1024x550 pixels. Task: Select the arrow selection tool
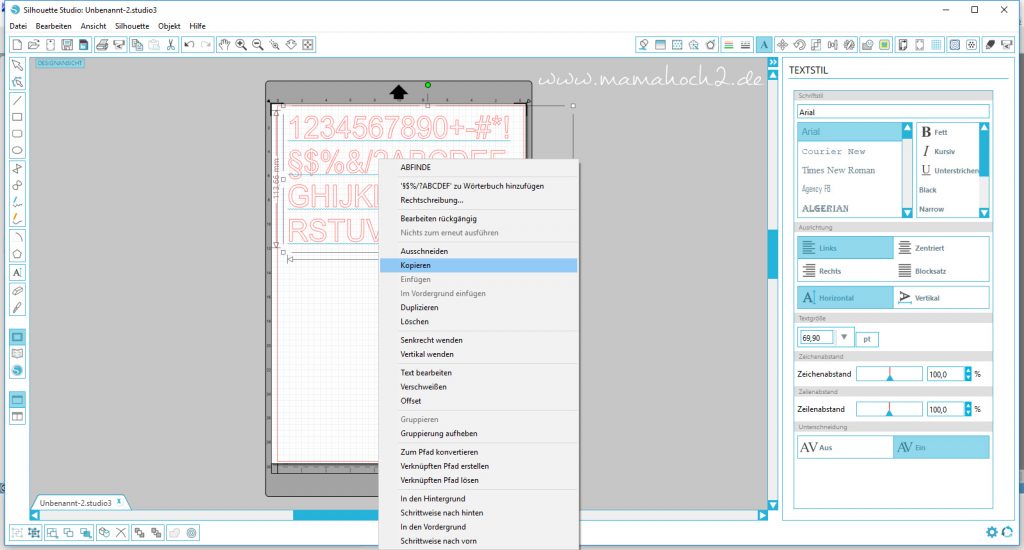tap(18, 65)
